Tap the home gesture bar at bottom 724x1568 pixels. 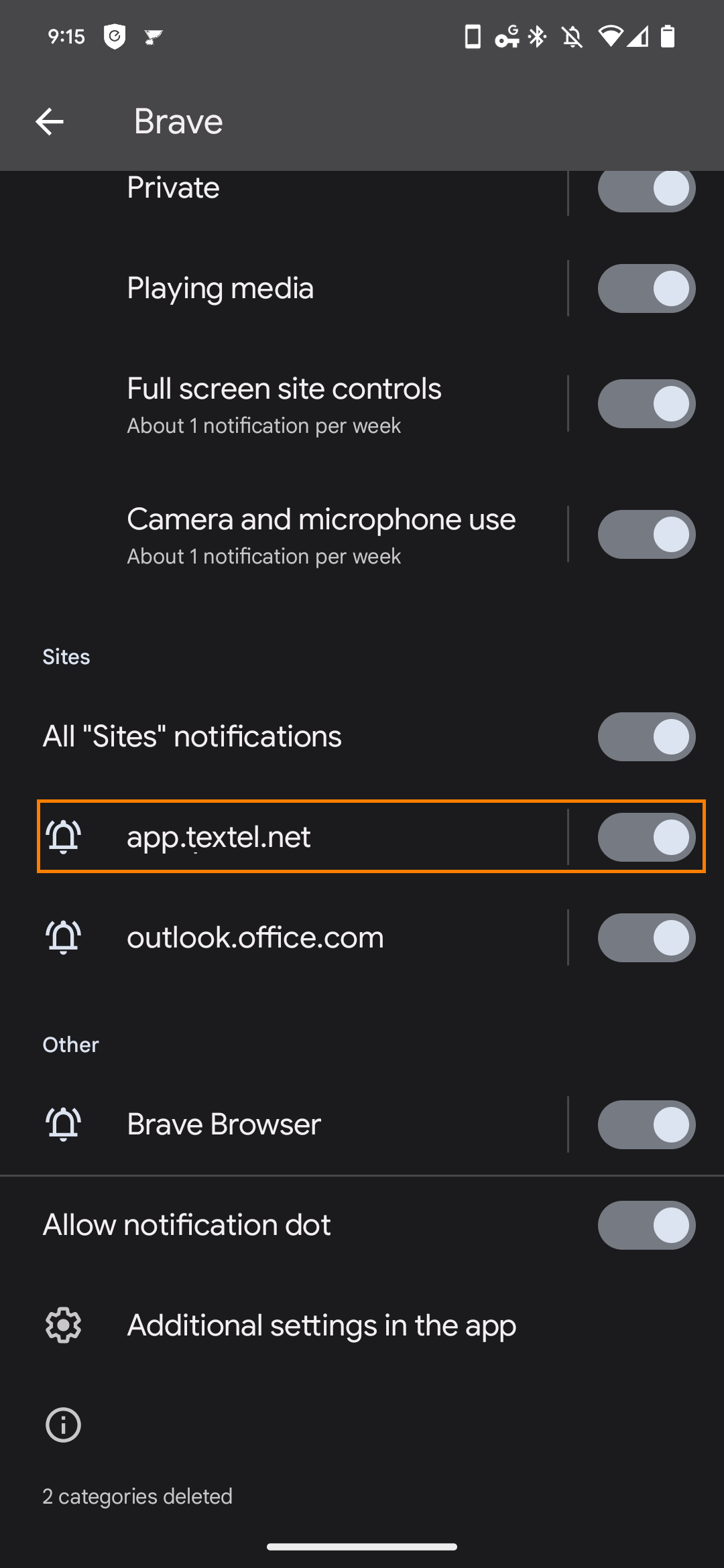click(362, 1547)
